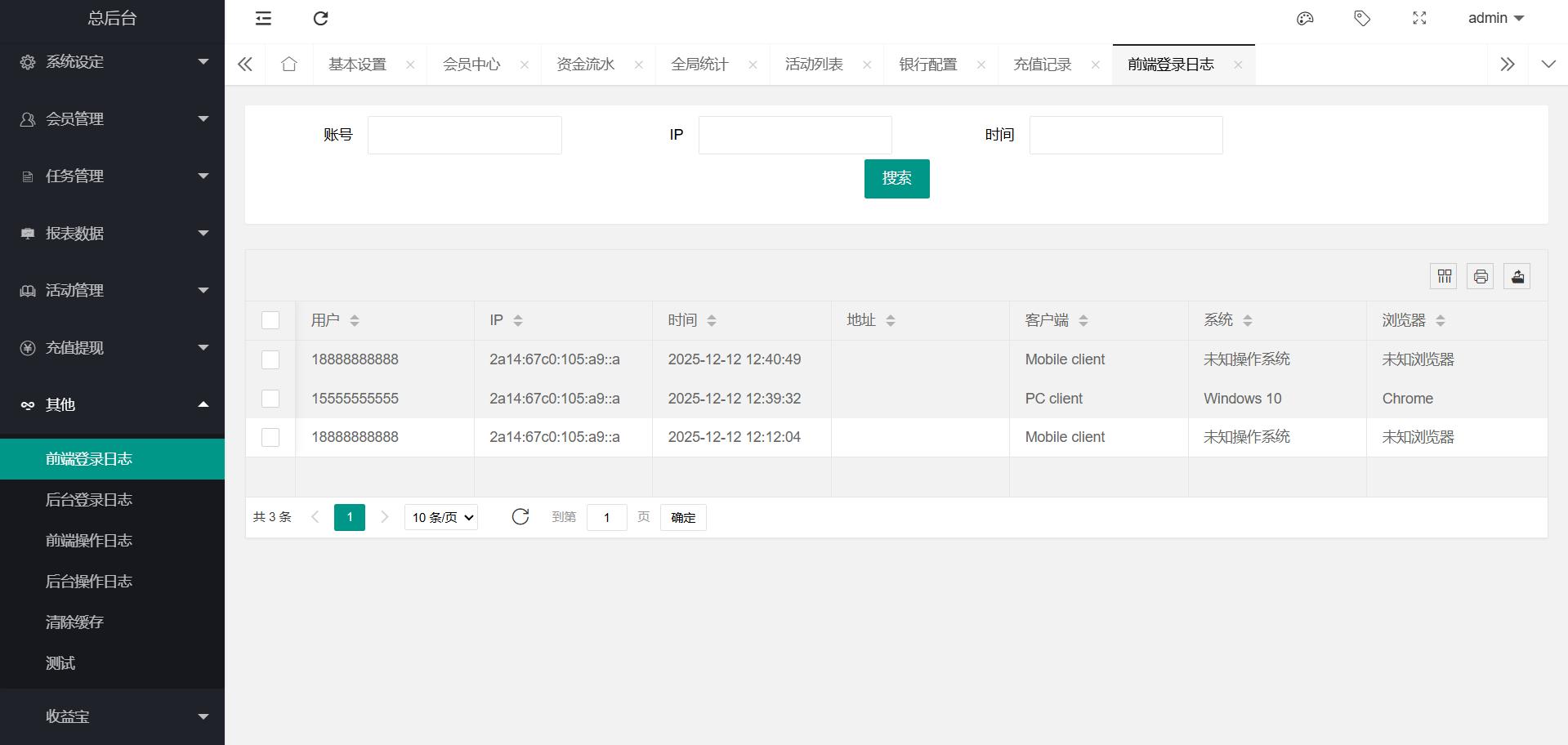The height and width of the screenshot is (745, 1568).
Task: Open the 10 条/页 page size dropdown
Action: pyautogui.click(x=441, y=517)
